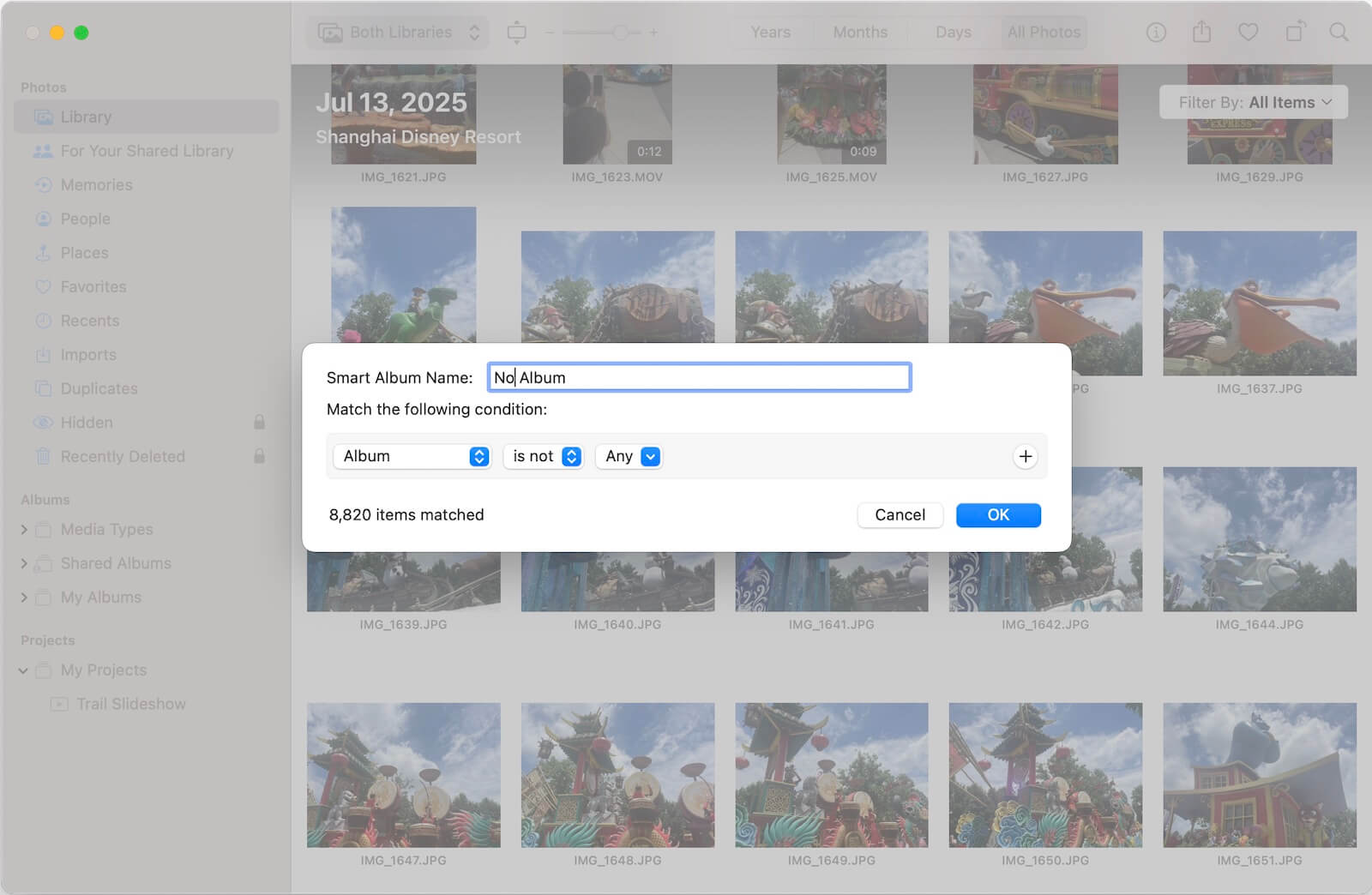
Task: Select IMG_1648.JPG thumbnail
Action: pos(617,775)
